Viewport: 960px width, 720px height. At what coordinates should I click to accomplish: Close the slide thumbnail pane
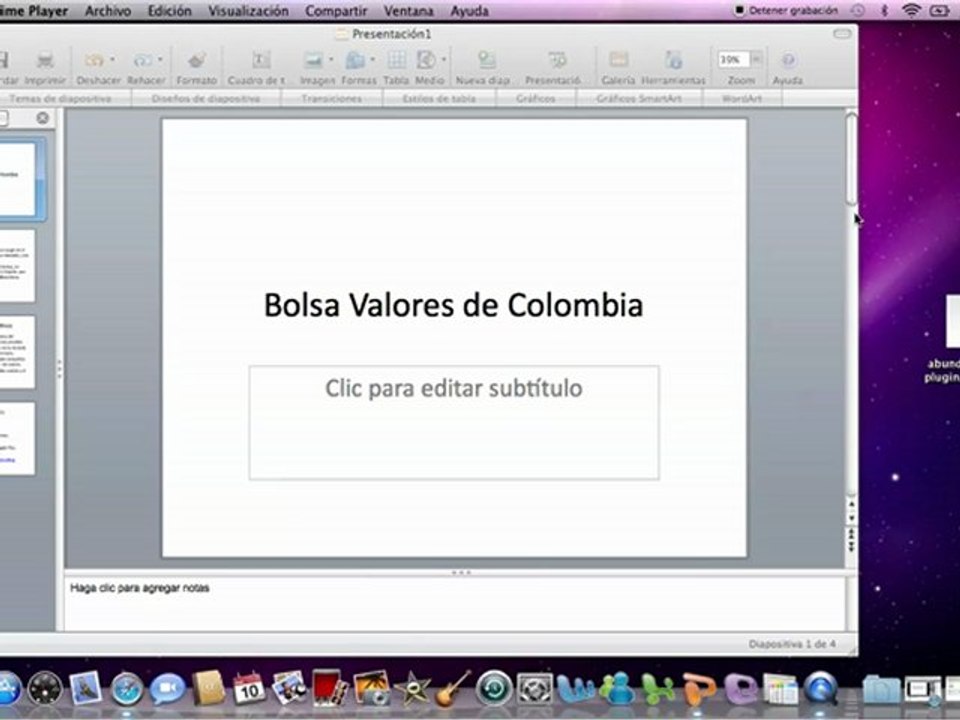pyautogui.click(x=42, y=118)
